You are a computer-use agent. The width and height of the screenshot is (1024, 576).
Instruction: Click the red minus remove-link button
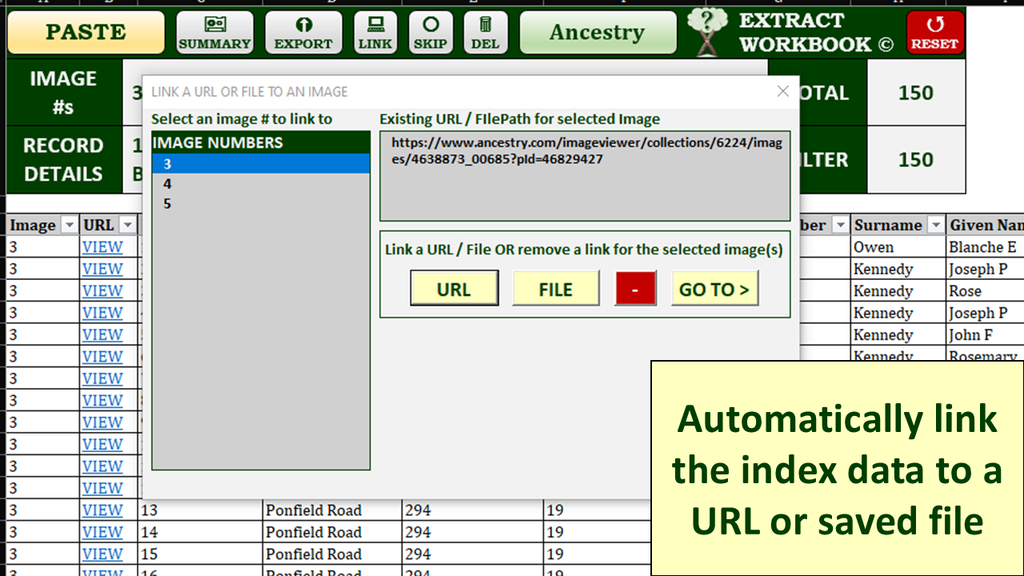(x=635, y=288)
